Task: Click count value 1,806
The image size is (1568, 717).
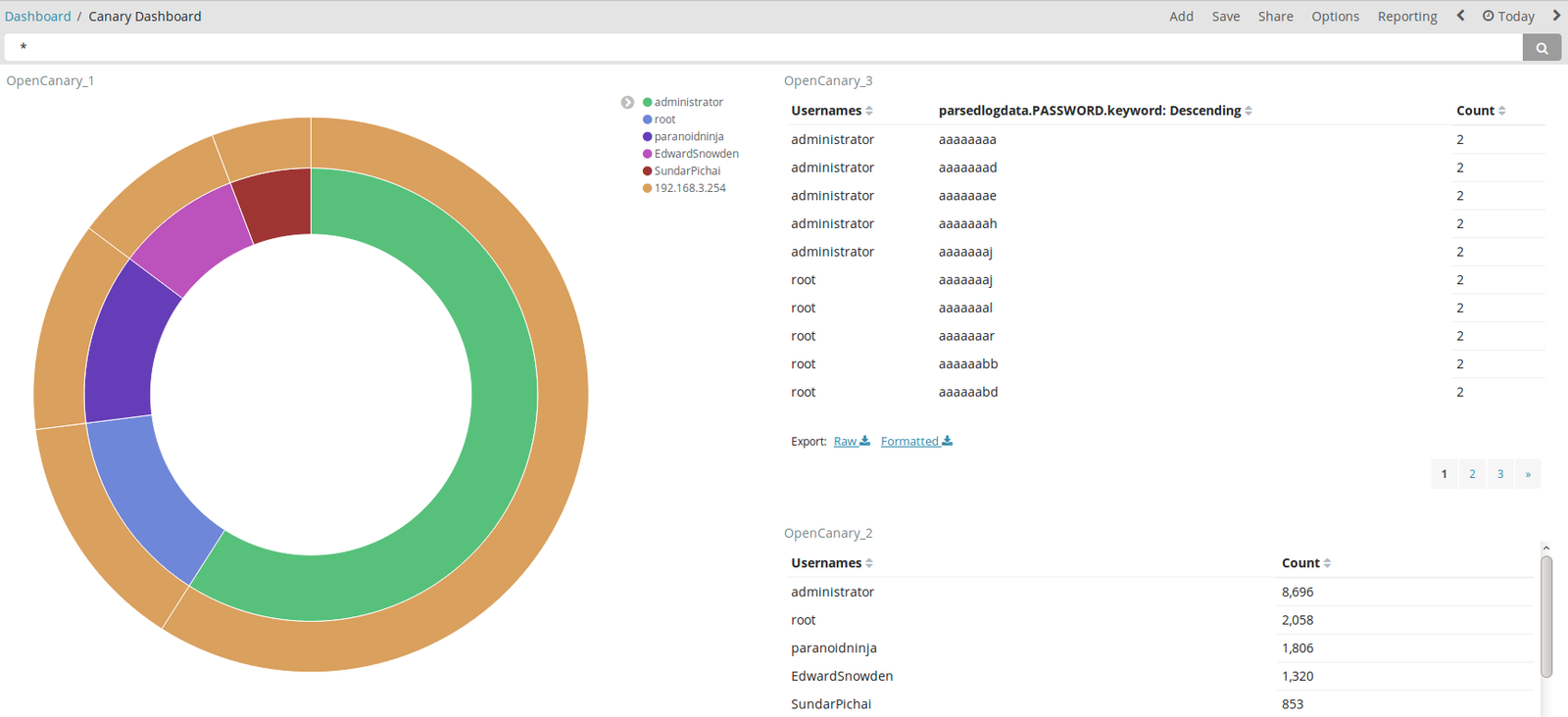Action: click(x=1298, y=647)
